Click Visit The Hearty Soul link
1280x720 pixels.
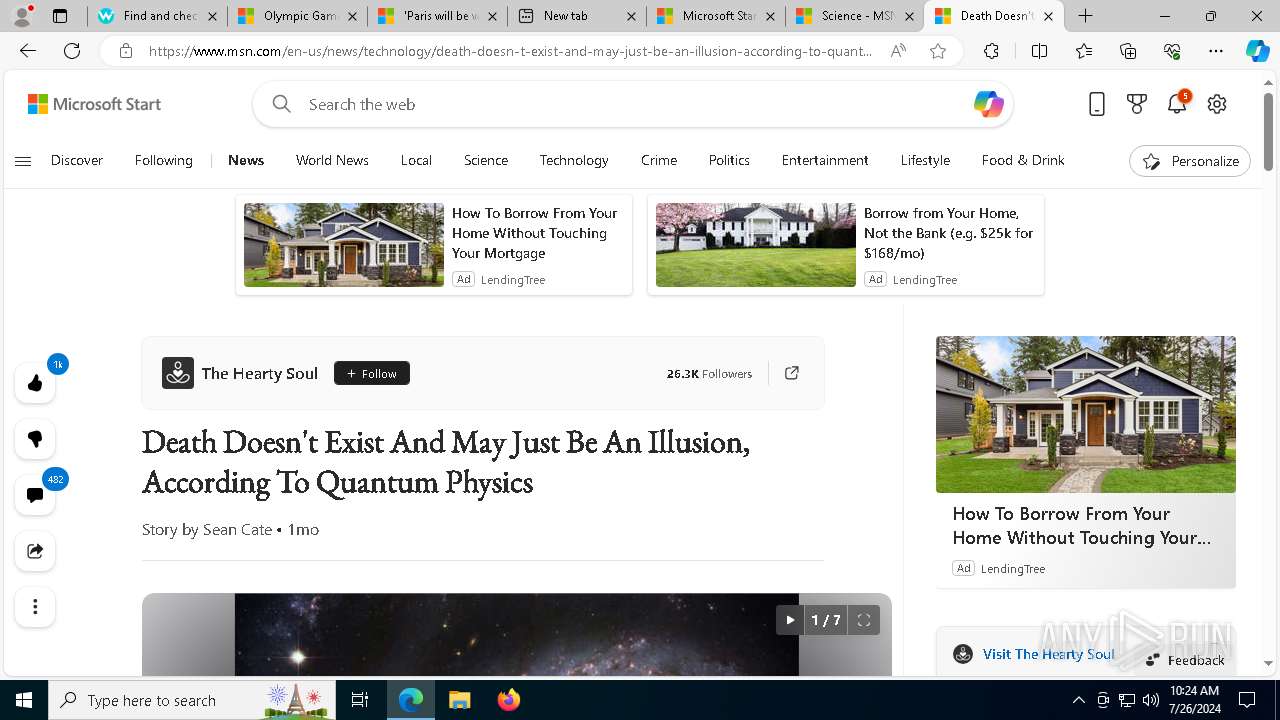pos(1048,654)
